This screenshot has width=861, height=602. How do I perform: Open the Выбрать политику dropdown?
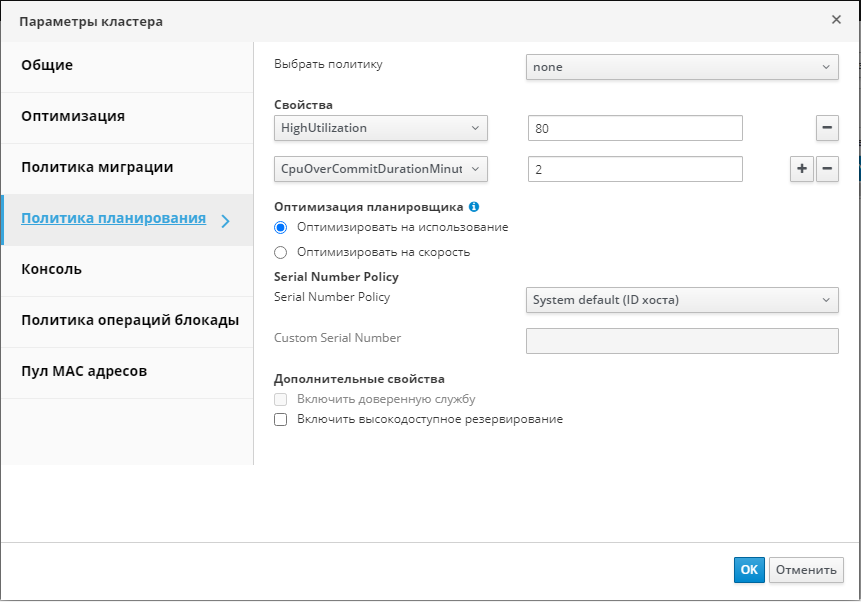coord(681,67)
